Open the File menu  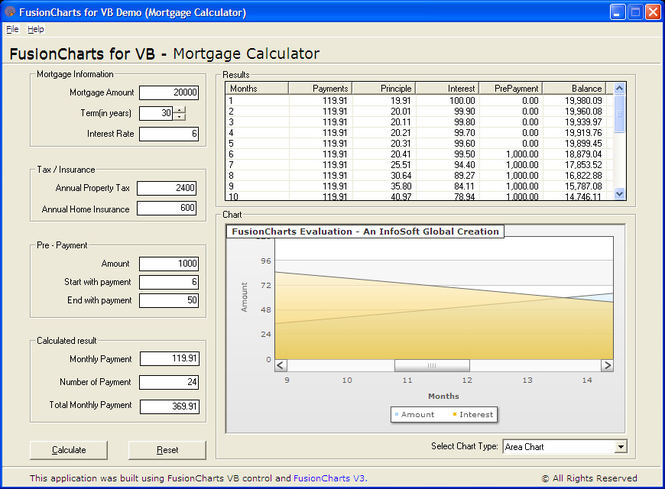[x=12, y=29]
